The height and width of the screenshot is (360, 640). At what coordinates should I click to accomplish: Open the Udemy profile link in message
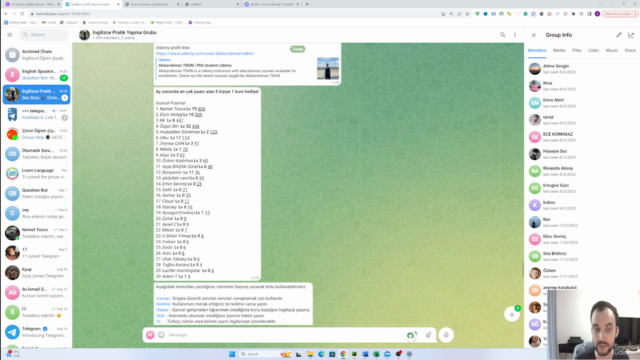click(x=205, y=53)
